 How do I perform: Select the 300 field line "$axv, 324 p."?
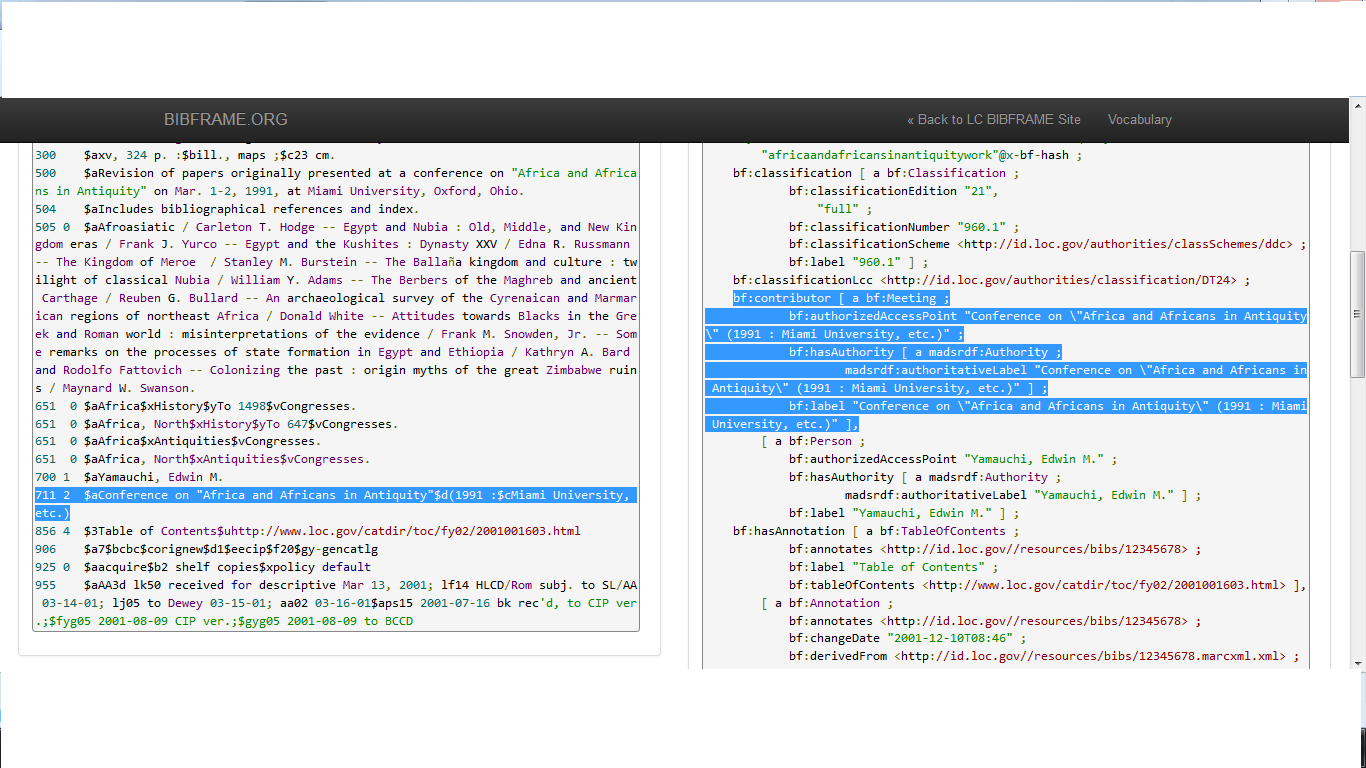[185, 155]
